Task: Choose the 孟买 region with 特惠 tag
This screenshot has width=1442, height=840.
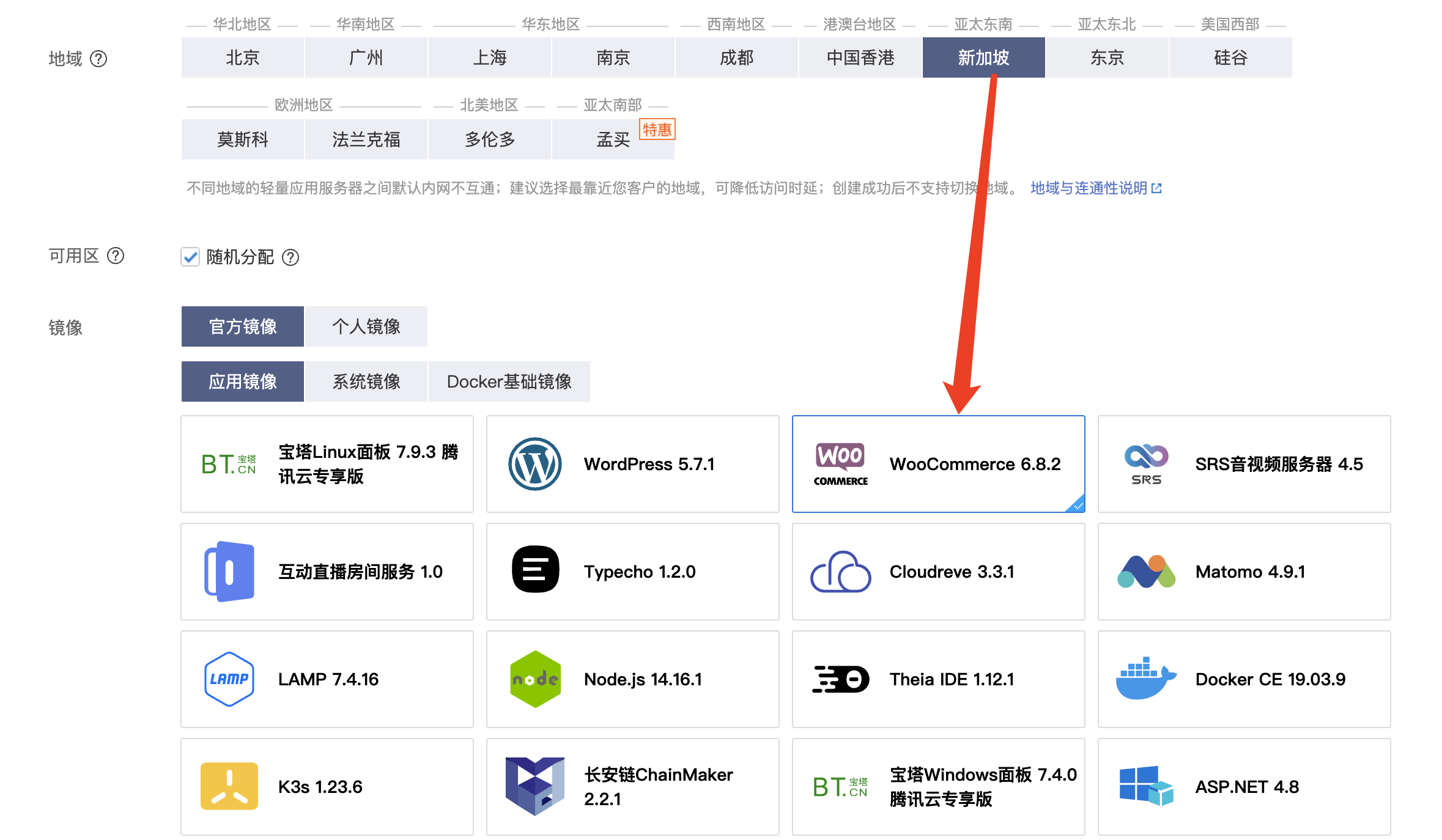Action: (x=612, y=139)
